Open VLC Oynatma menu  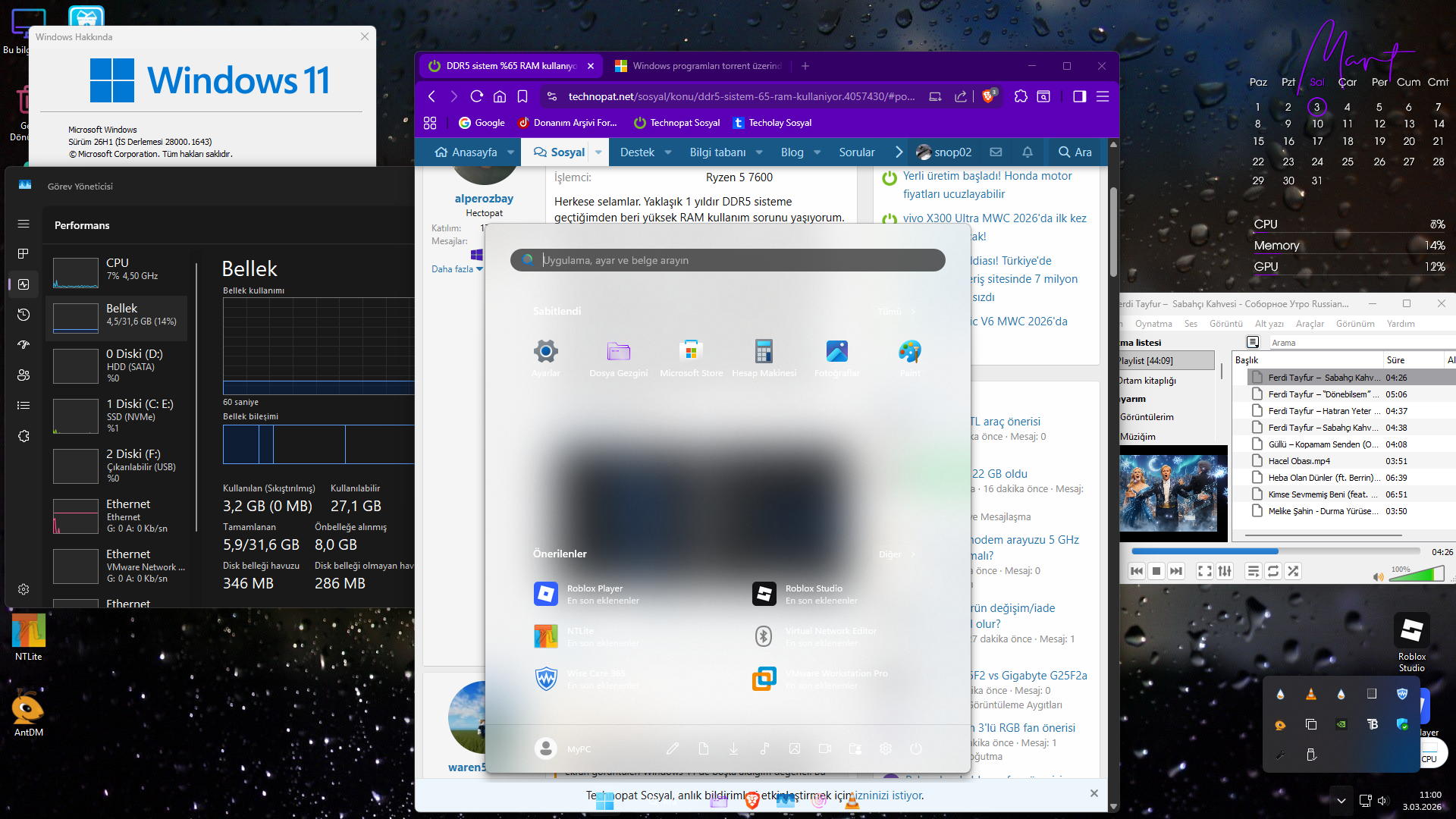1153,324
